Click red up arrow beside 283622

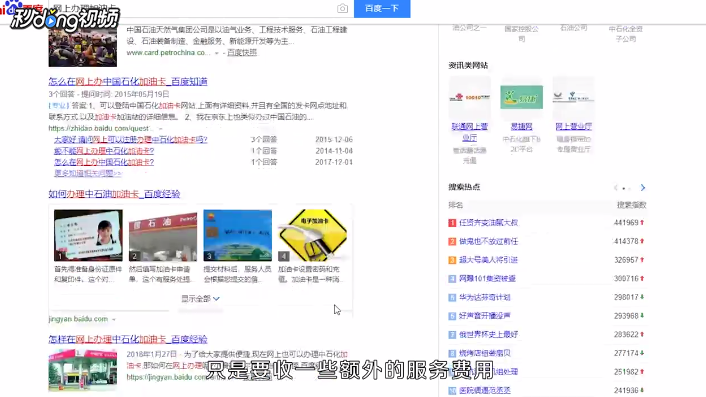tap(642, 334)
